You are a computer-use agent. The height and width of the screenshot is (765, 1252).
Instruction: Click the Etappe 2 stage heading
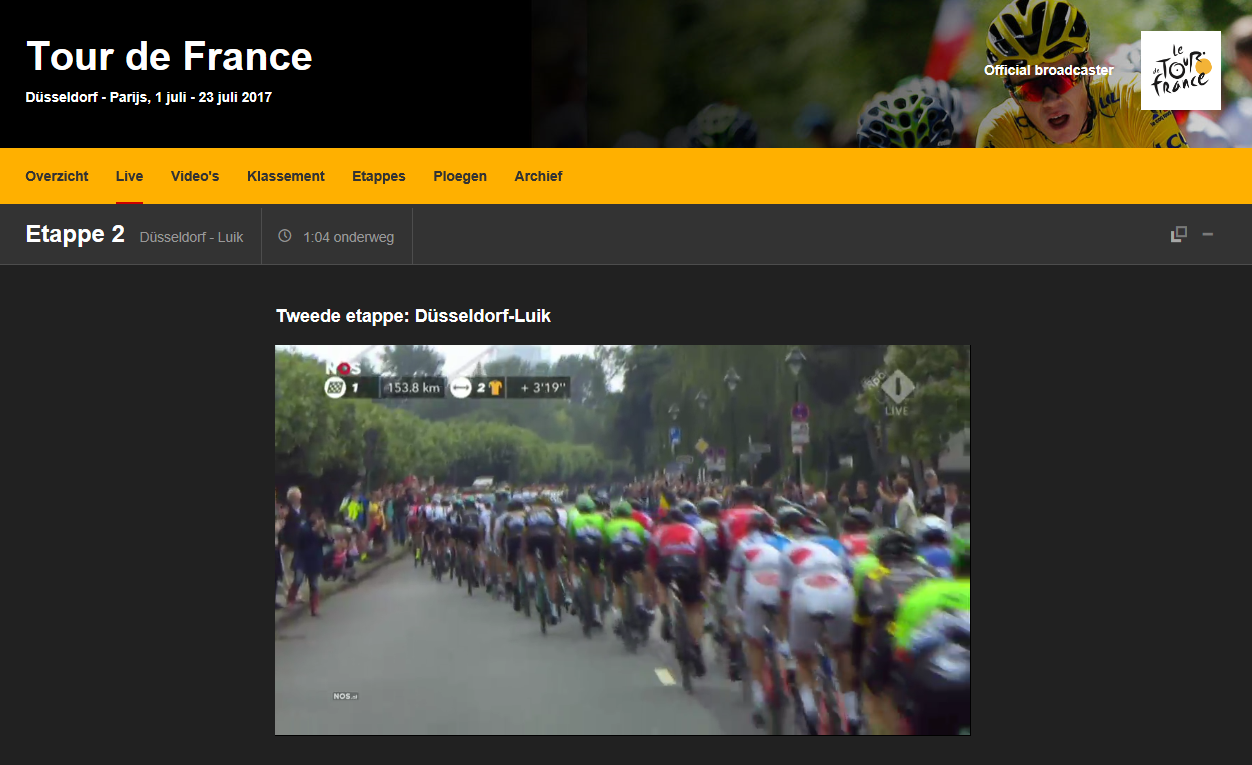click(75, 235)
